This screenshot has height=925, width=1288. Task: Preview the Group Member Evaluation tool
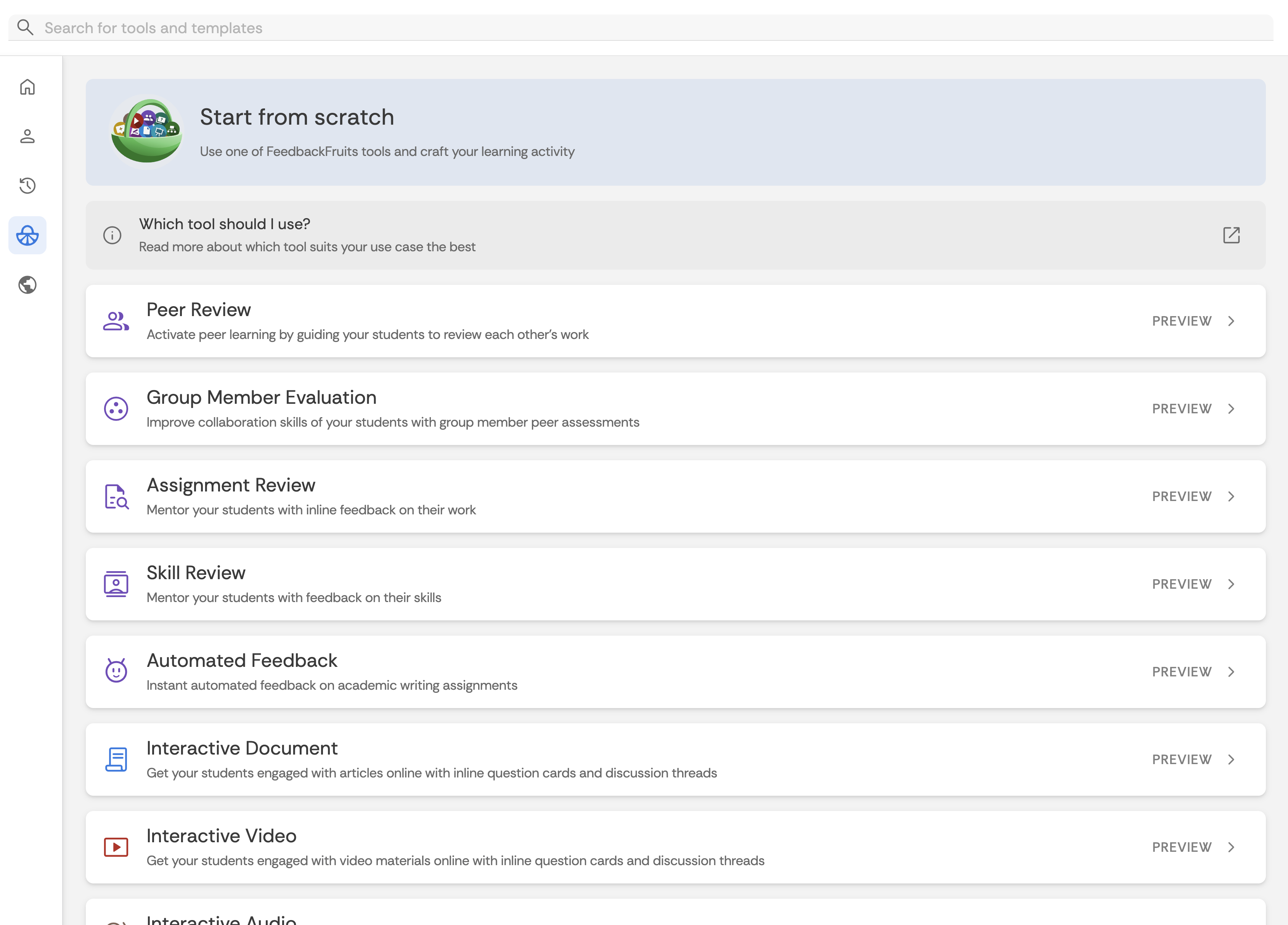coord(1182,409)
